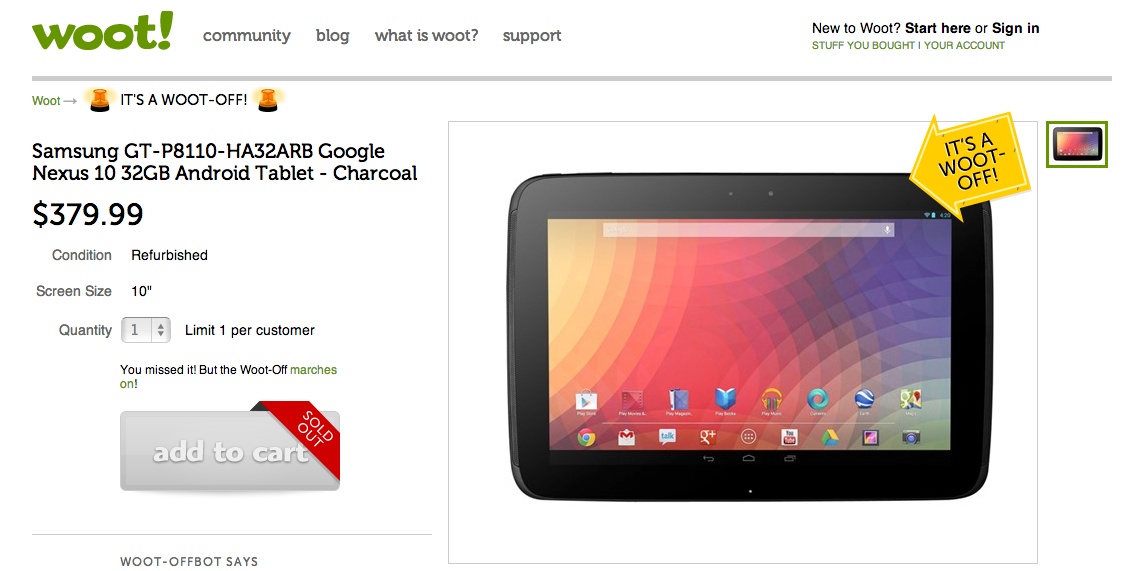1127x571 pixels.
Task: Click the Start here link
Action: pyautogui.click(x=937, y=28)
